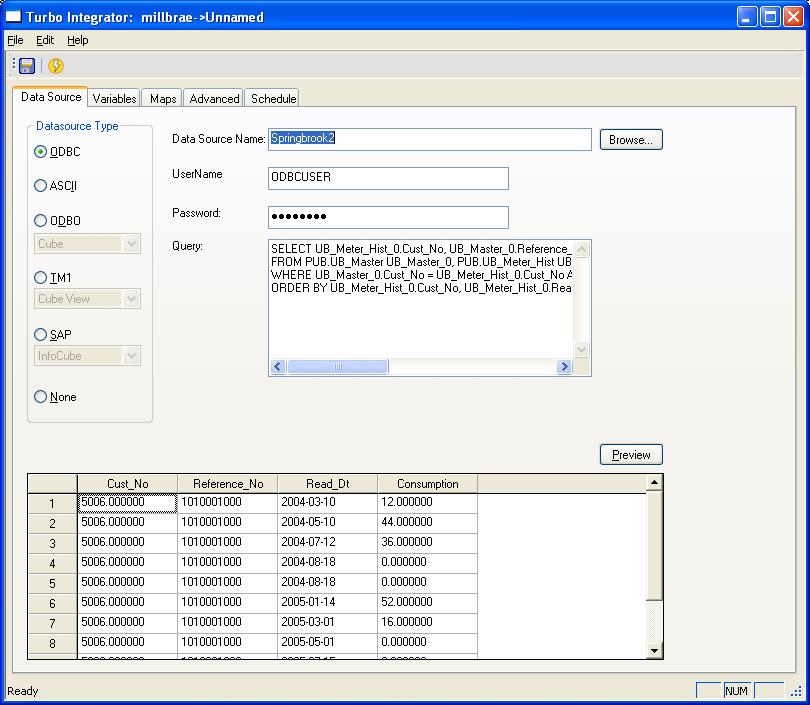Expand the Cube dropdown under ODBO

tap(131, 244)
